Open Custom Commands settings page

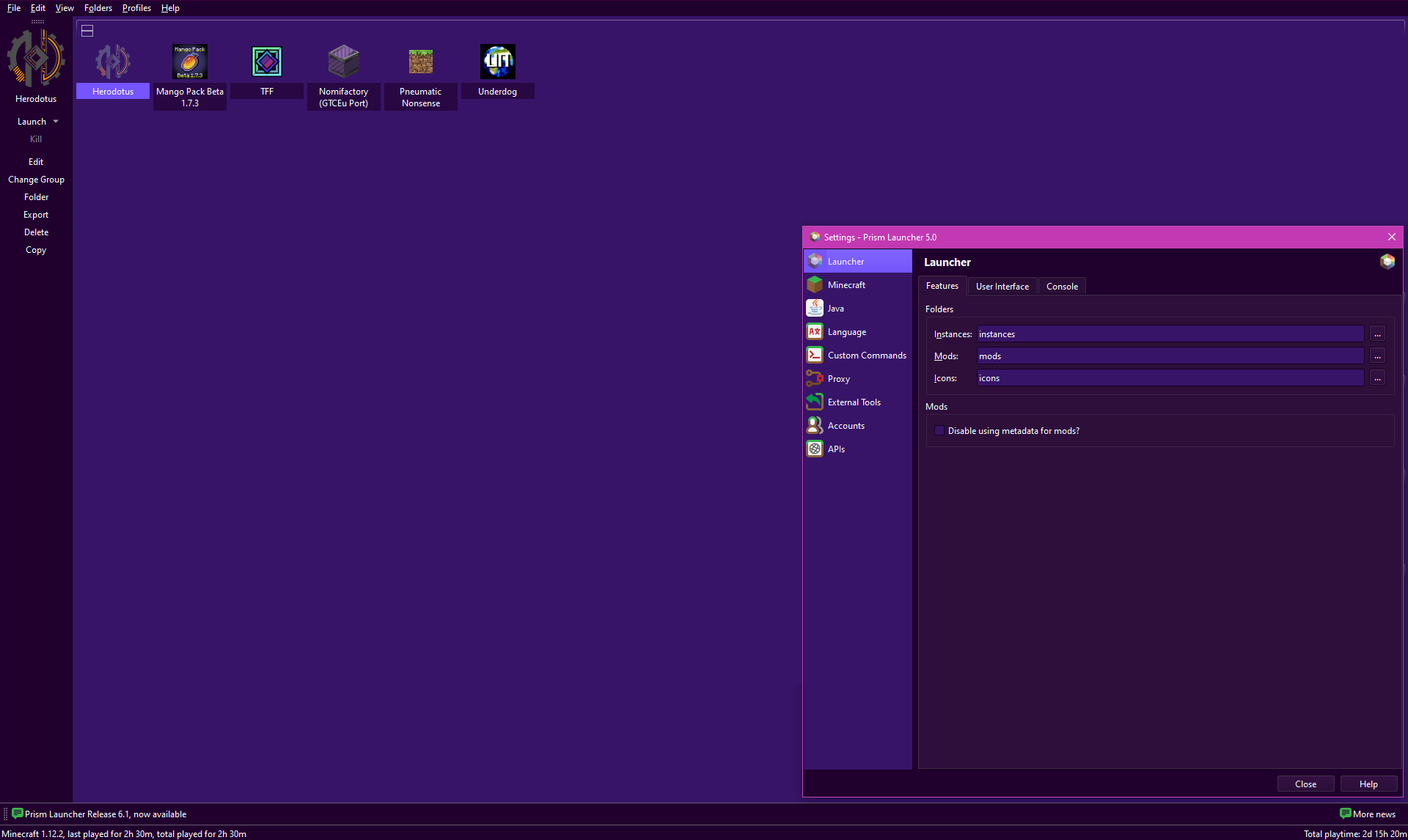click(x=866, y=355)
